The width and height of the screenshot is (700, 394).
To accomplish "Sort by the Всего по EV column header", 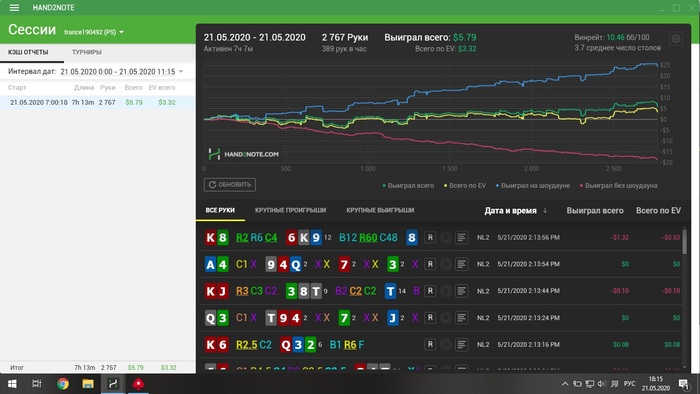I will point(658,211).
